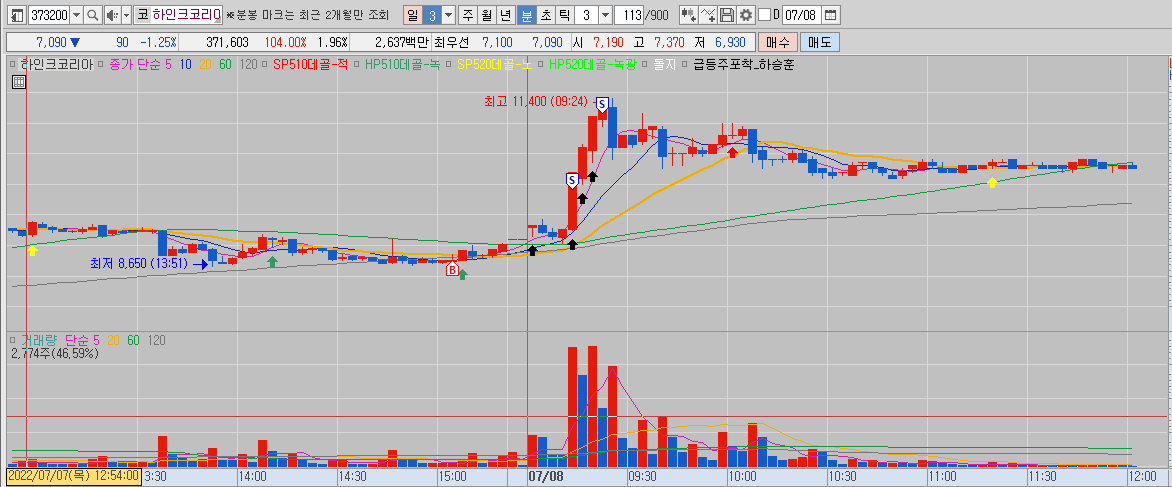Select the 초 second period toggle
The height and width of the screenshot is (487, 1172).
tap(545, 14)
